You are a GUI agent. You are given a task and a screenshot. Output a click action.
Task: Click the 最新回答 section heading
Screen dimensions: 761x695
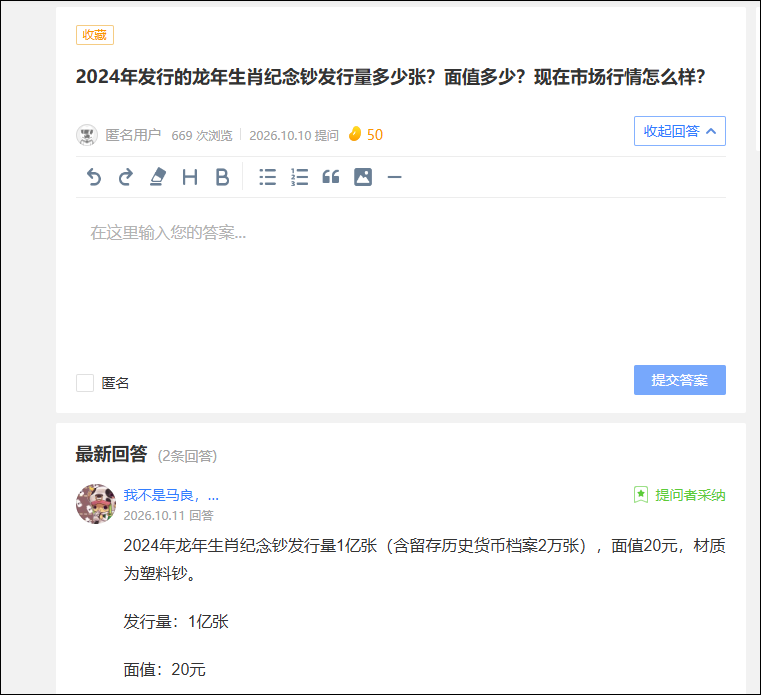pyautogui.click(x=111, y=454)
